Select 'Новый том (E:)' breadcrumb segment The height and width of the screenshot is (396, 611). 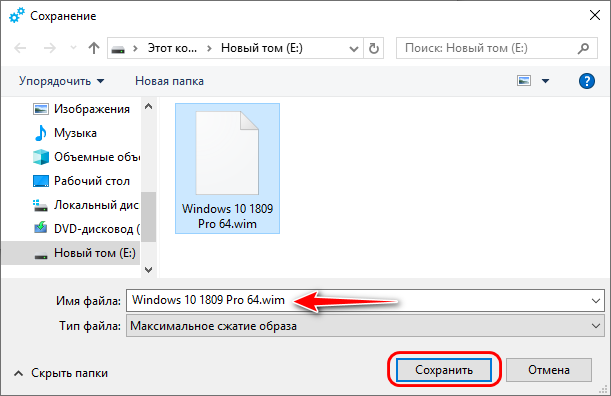pos(261,48)
